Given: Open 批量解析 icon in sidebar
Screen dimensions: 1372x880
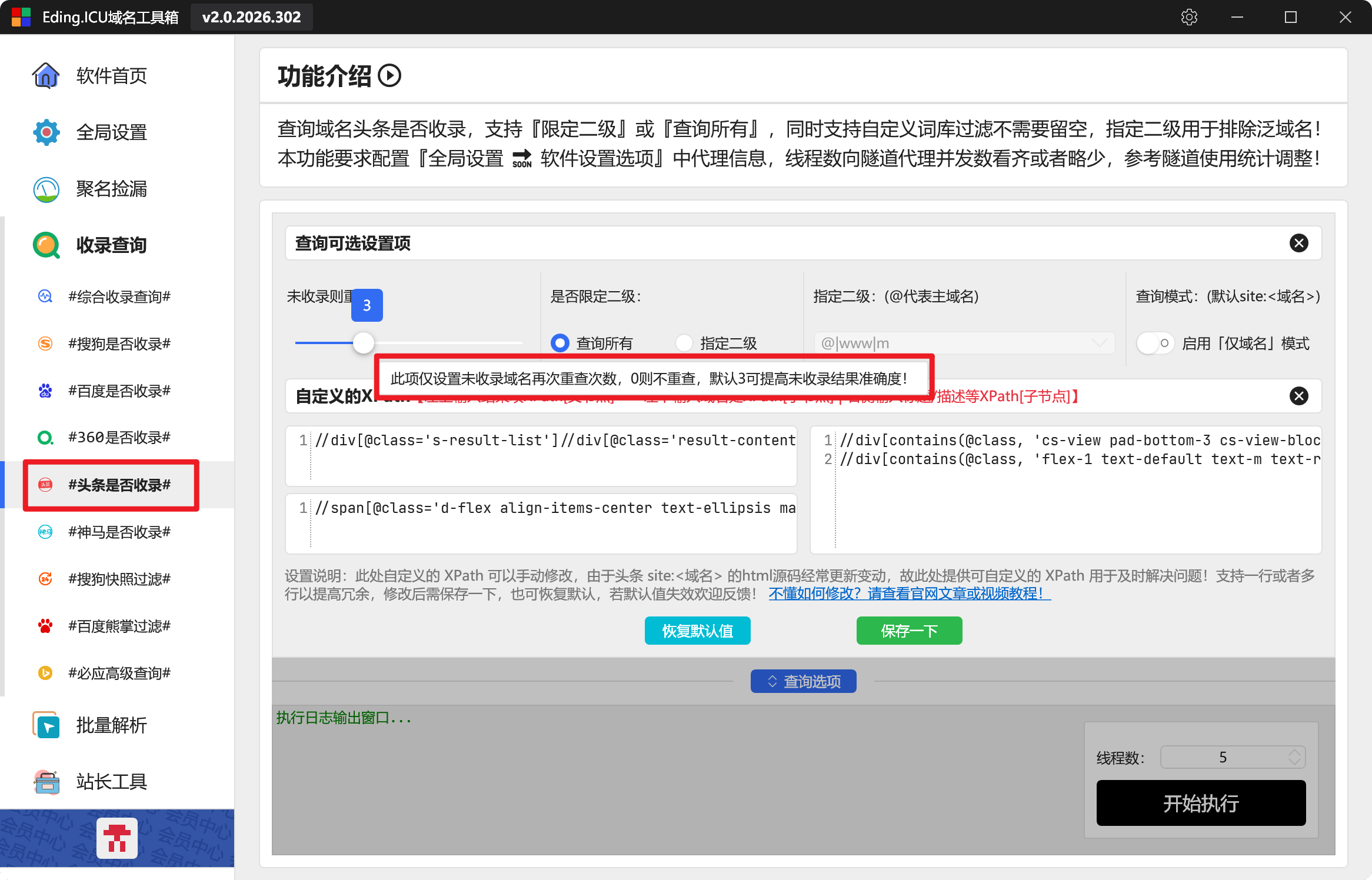Looking at the screenshot, I should 46,725.
